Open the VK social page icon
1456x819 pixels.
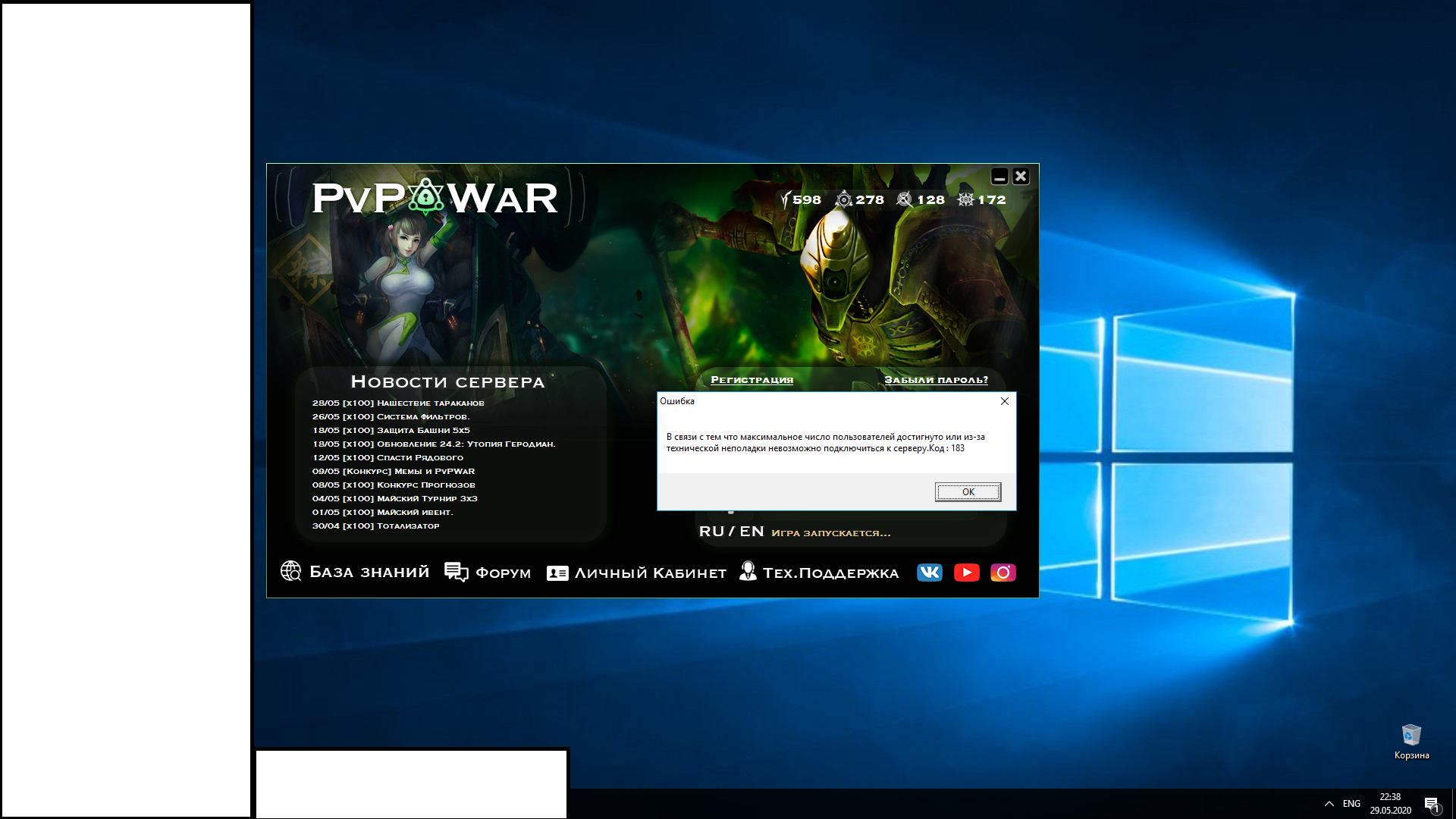(x=929, y=573)
